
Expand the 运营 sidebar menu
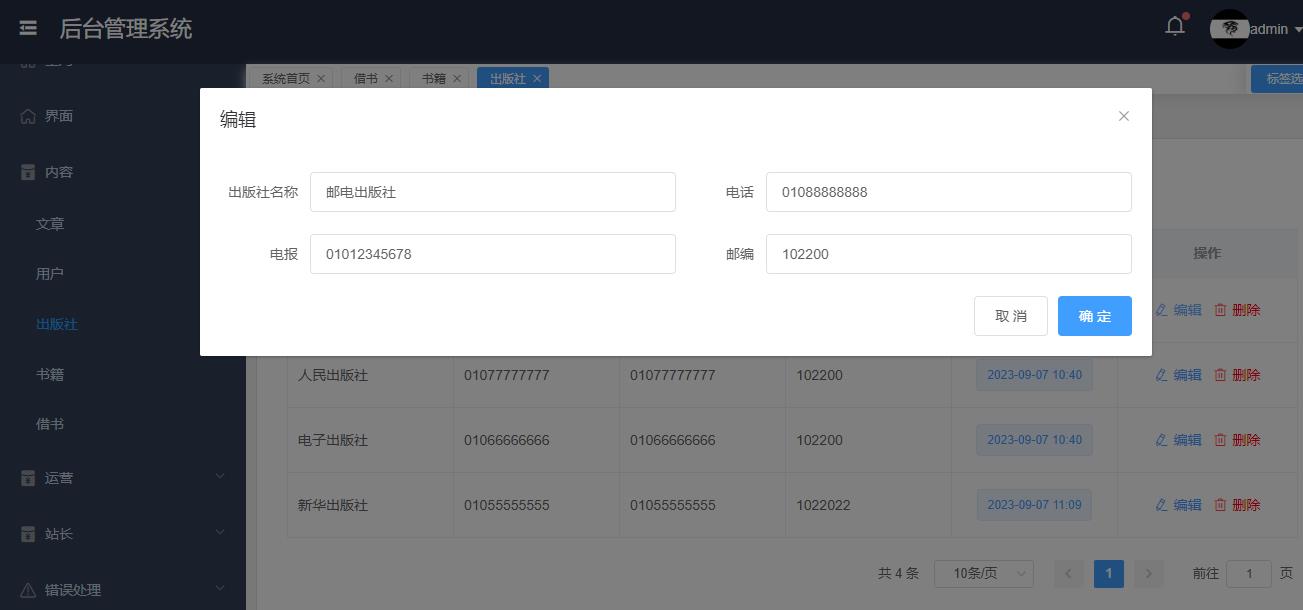[x=219, y=478]
